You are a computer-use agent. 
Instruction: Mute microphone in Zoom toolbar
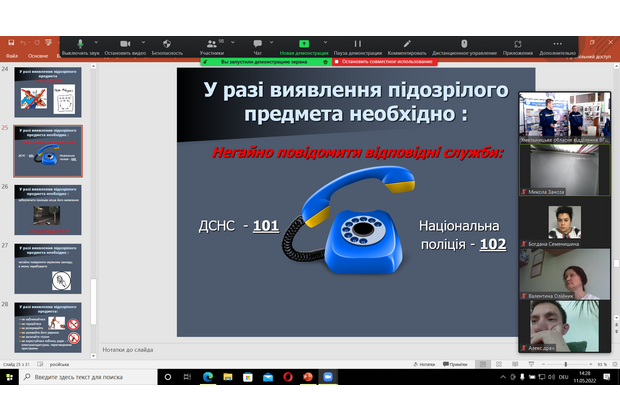[81, 46]
